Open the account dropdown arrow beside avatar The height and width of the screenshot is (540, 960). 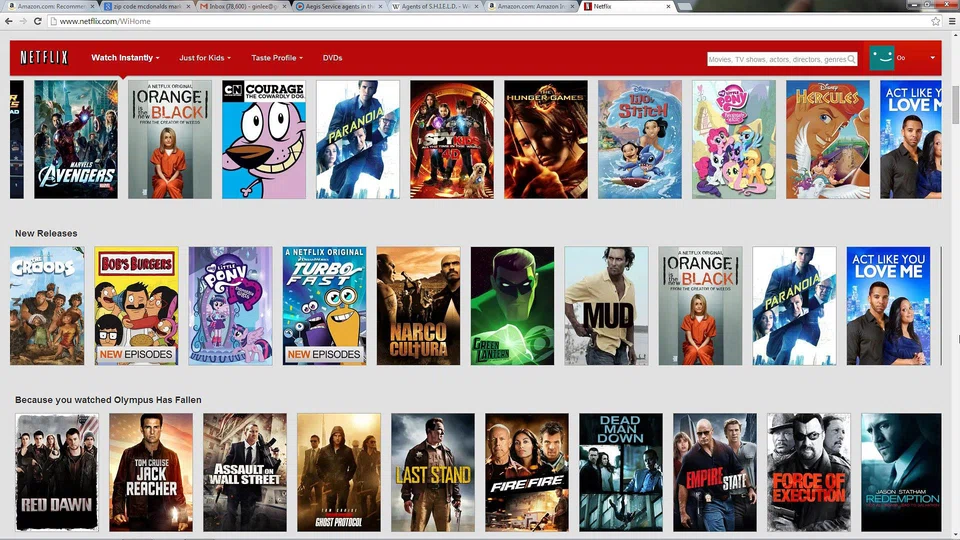[932, 58]
